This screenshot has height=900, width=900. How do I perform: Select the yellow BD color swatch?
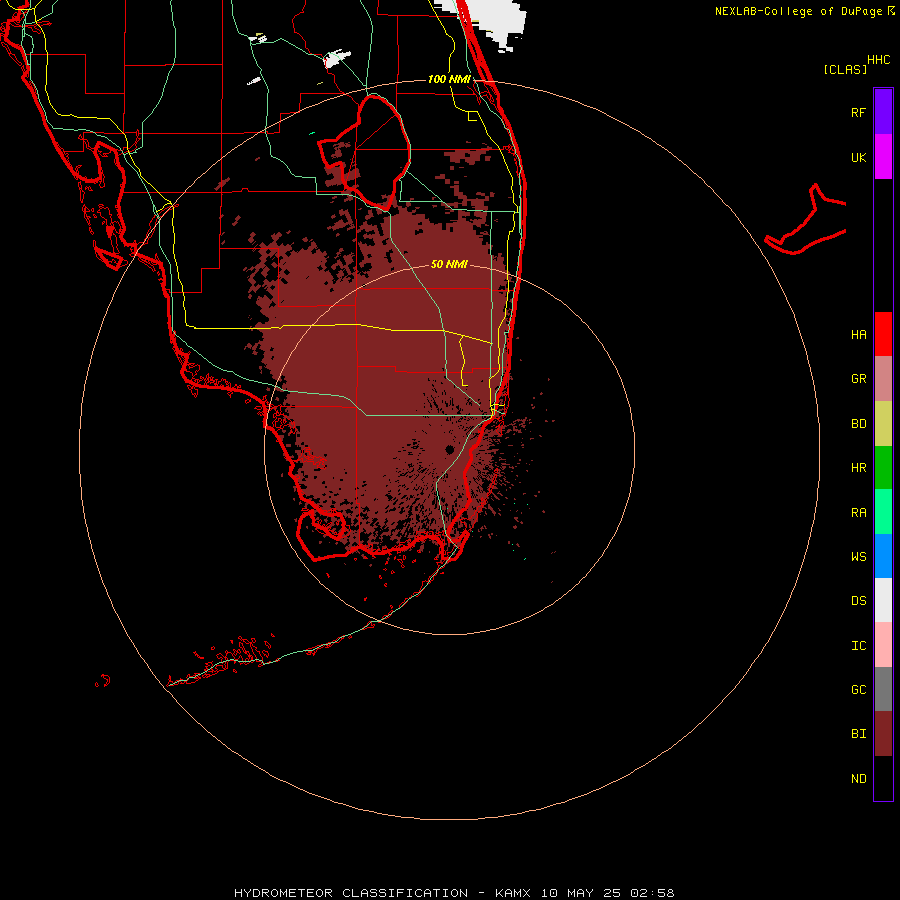pos(883,424)
